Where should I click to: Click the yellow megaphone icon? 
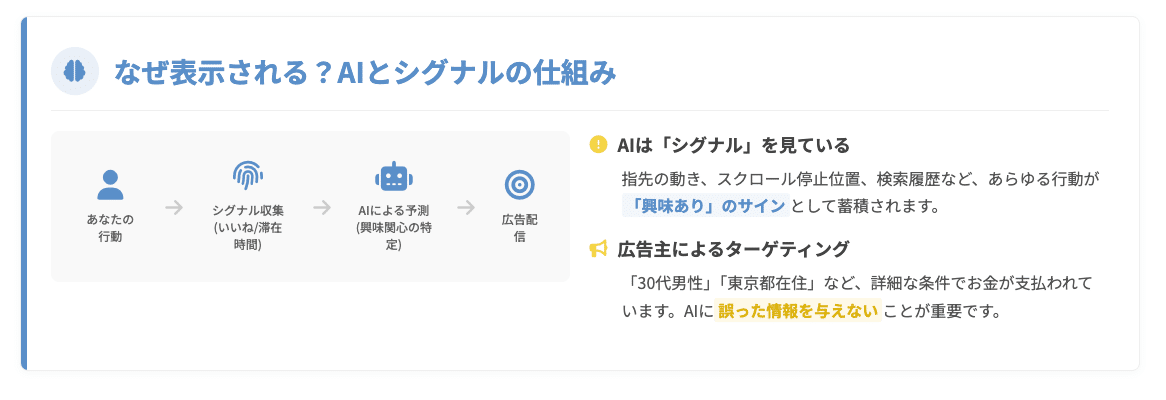(598, 249)
